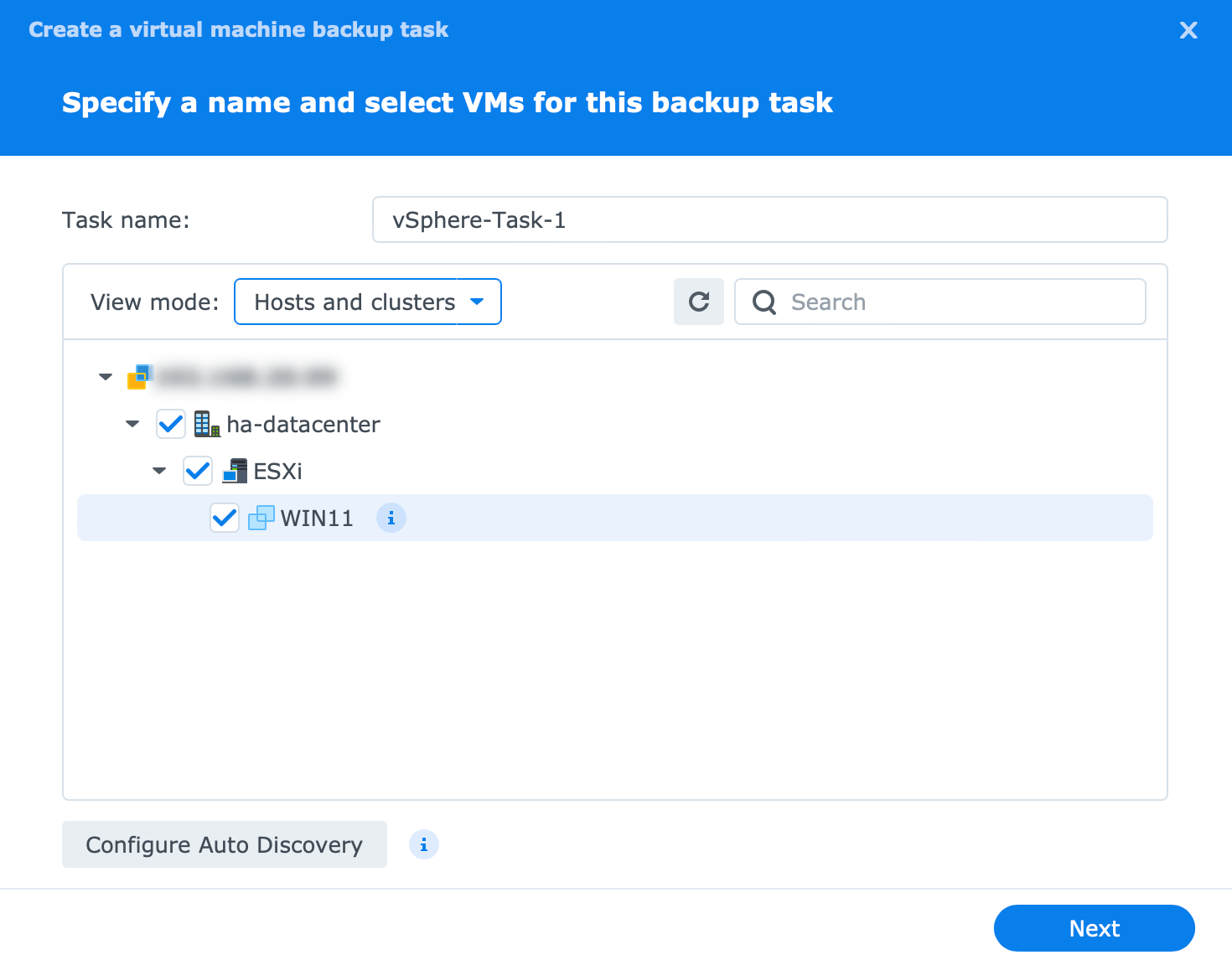Click the ha-datacenter building icon
This screenshot has height=965, width=1232.
207,424
